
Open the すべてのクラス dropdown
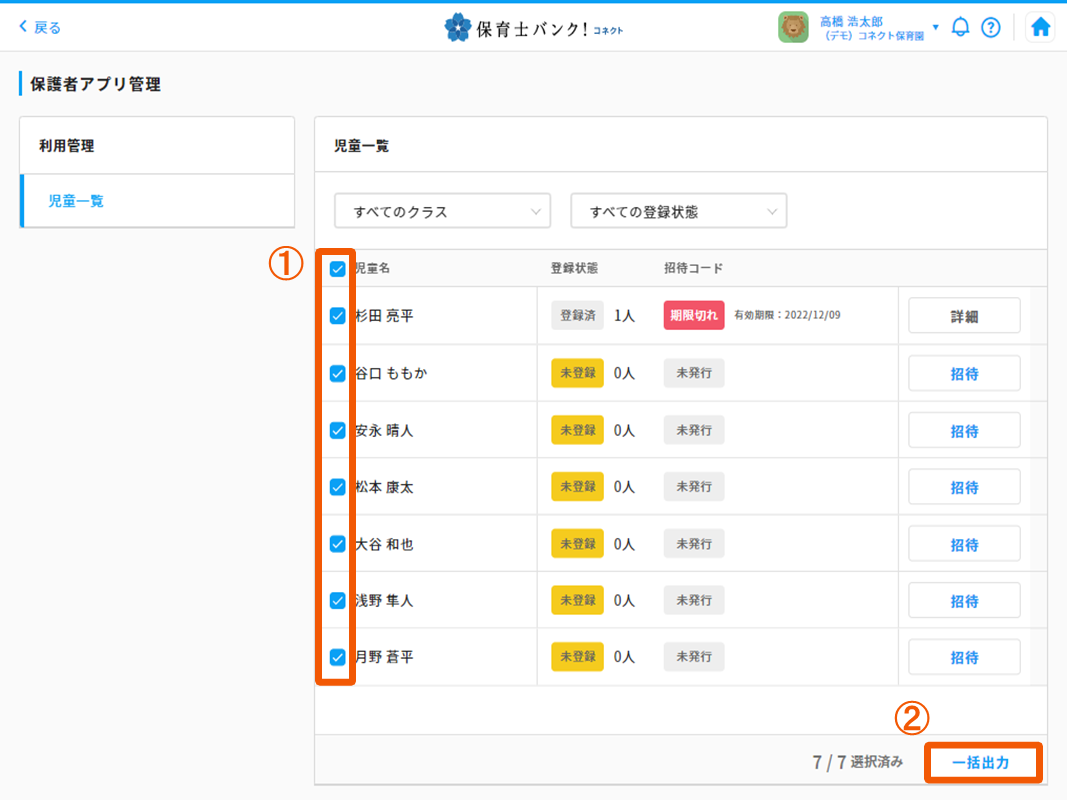442,212
